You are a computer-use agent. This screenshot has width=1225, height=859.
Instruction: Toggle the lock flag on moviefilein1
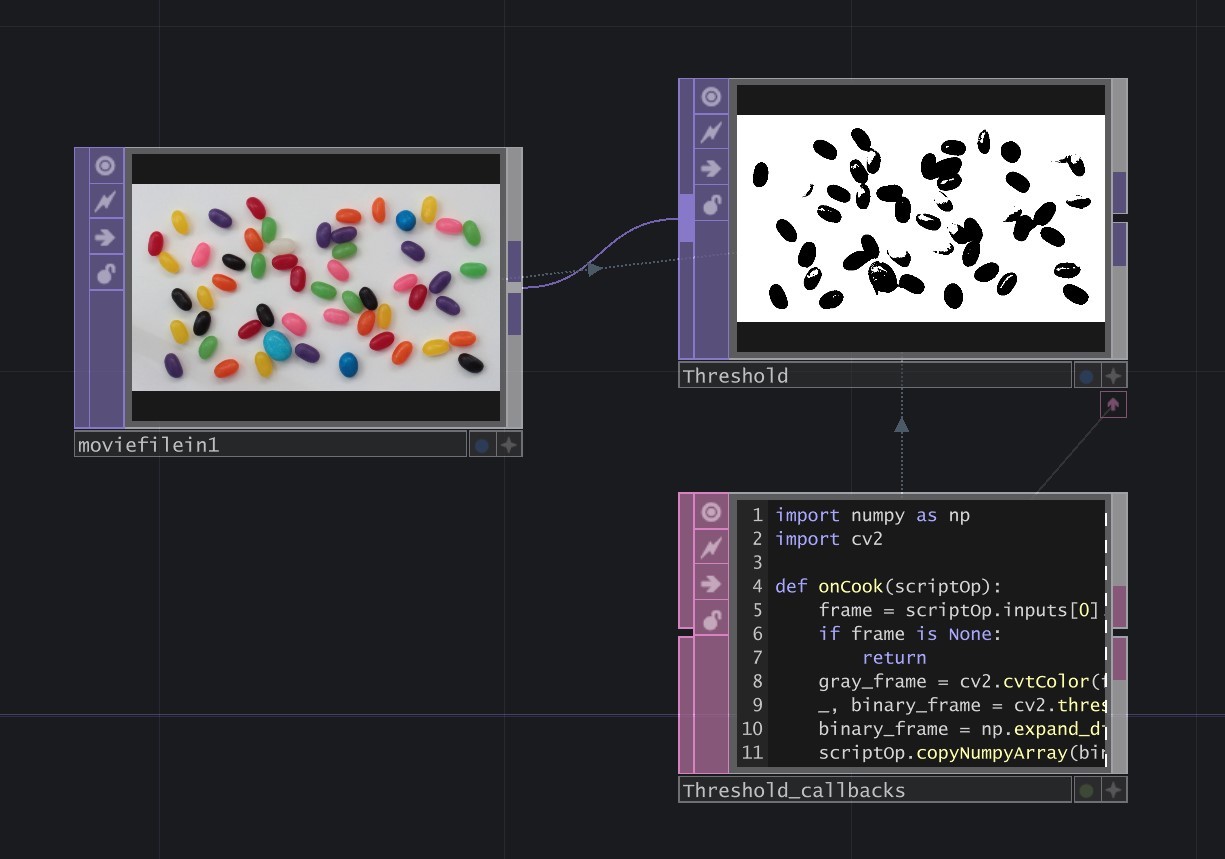(x=105, y=273)
